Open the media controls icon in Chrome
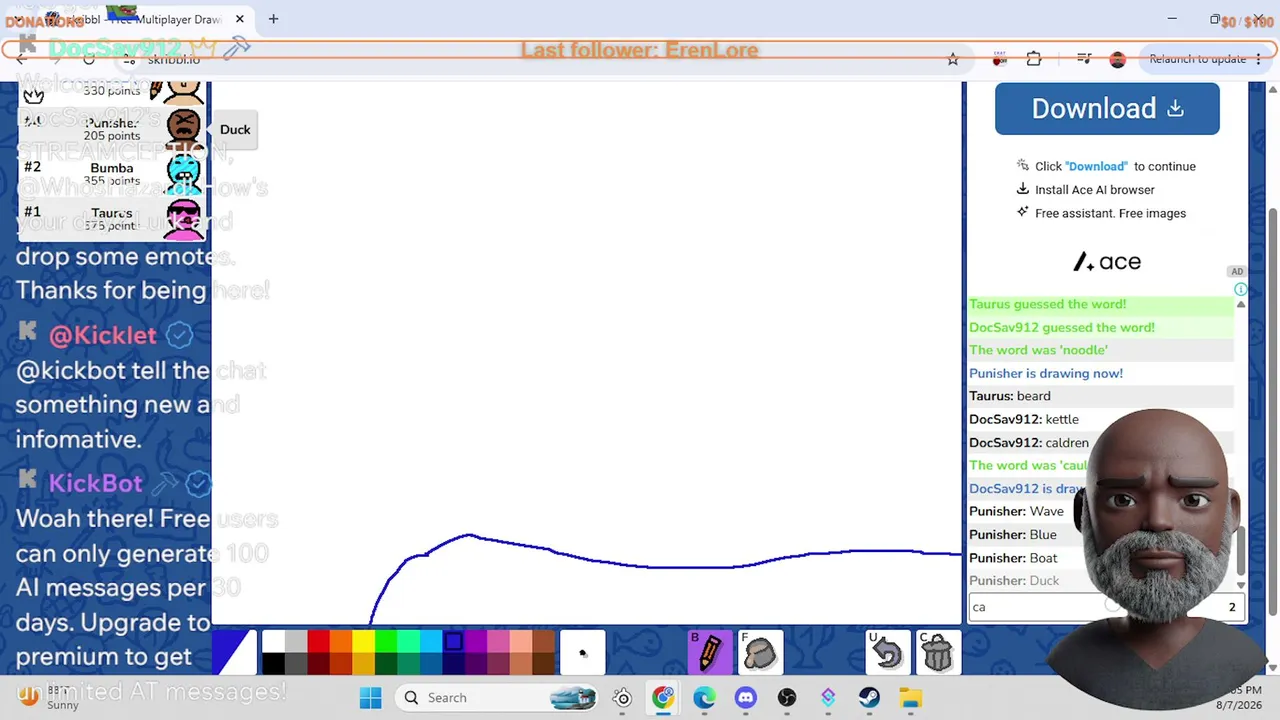 tap(1084, 59)
